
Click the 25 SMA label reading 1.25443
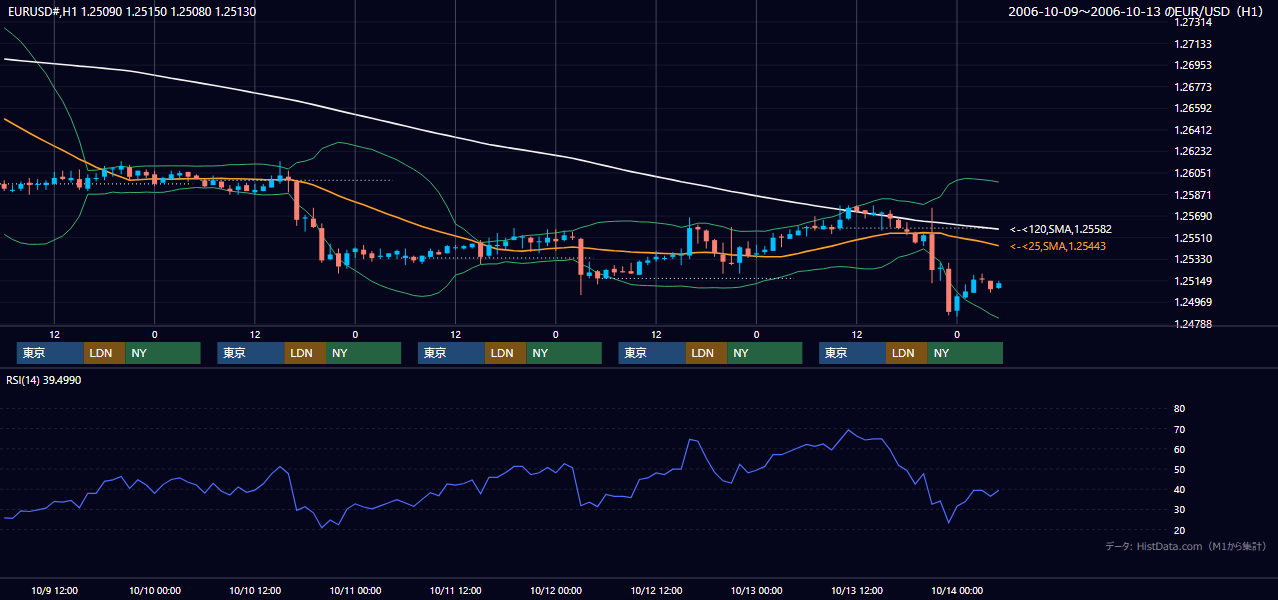(x=1058, y=246)
